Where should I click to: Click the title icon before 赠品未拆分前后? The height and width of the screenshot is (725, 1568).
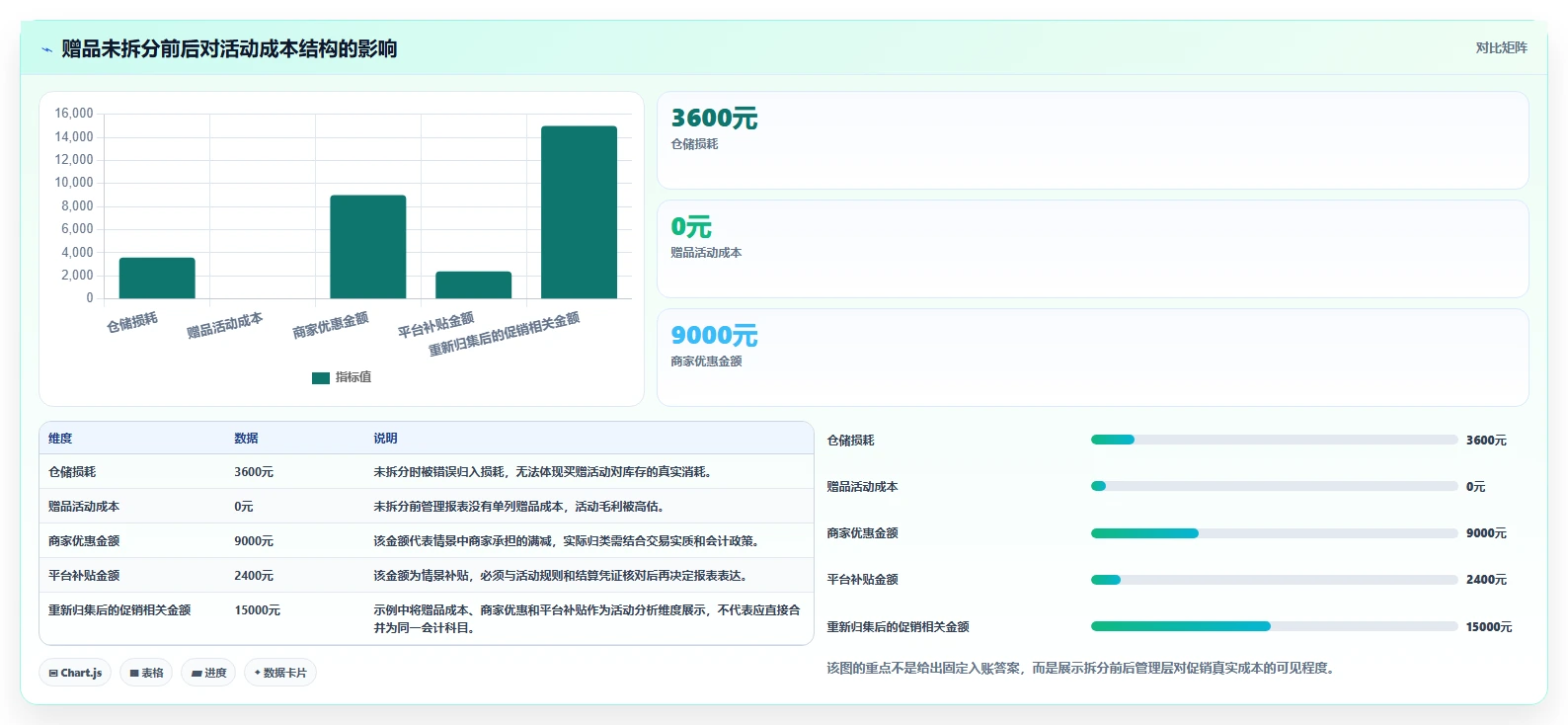pos(46,49)
